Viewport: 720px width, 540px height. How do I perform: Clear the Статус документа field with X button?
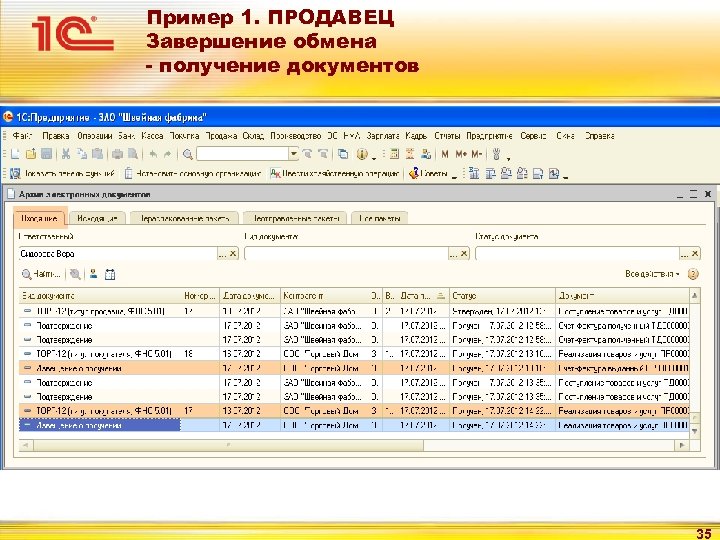pyautogui.click(x=695, y=253)
